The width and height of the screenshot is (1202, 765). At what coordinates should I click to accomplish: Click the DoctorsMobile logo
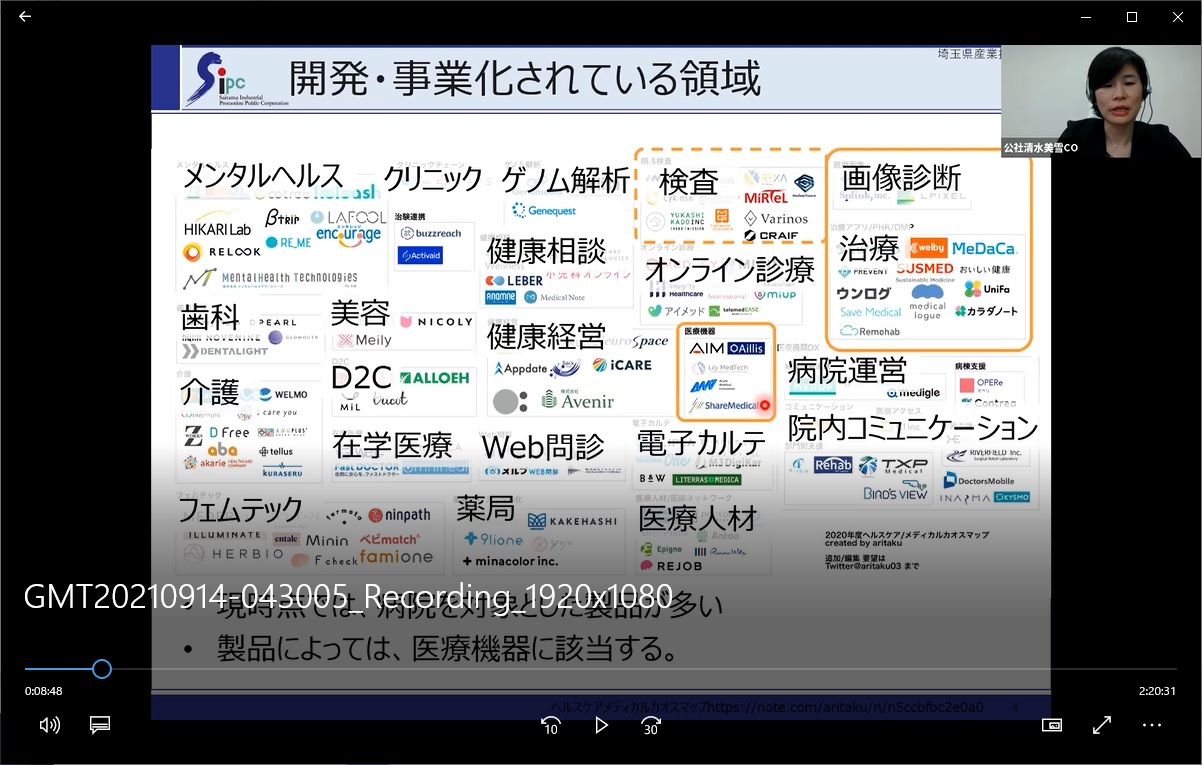tap(978, 481)
